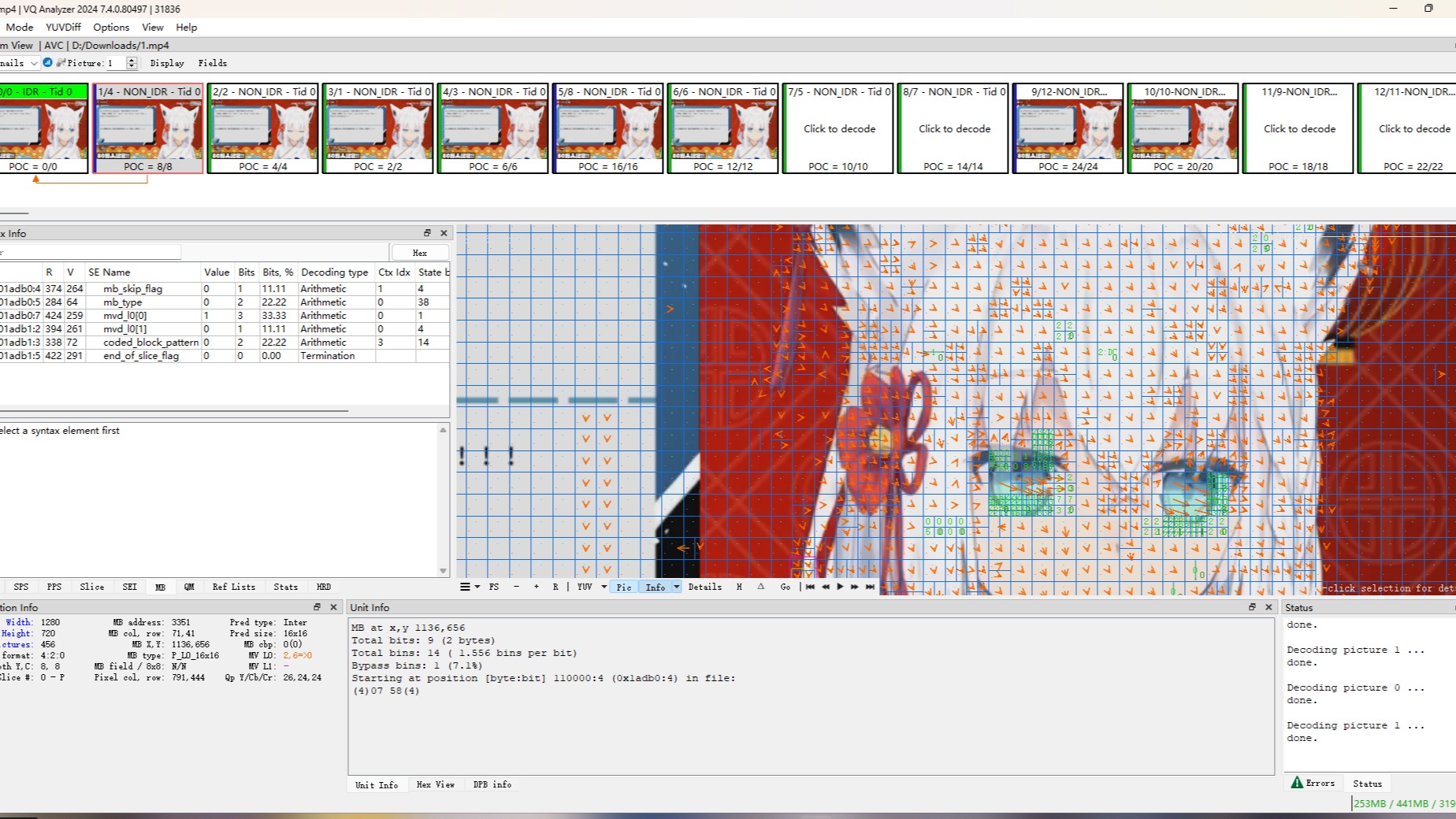The height and width of the screenshot is (819, 1456).
Task: Click the orange marker under the thumbnail strip
Action: coord(35,180)
